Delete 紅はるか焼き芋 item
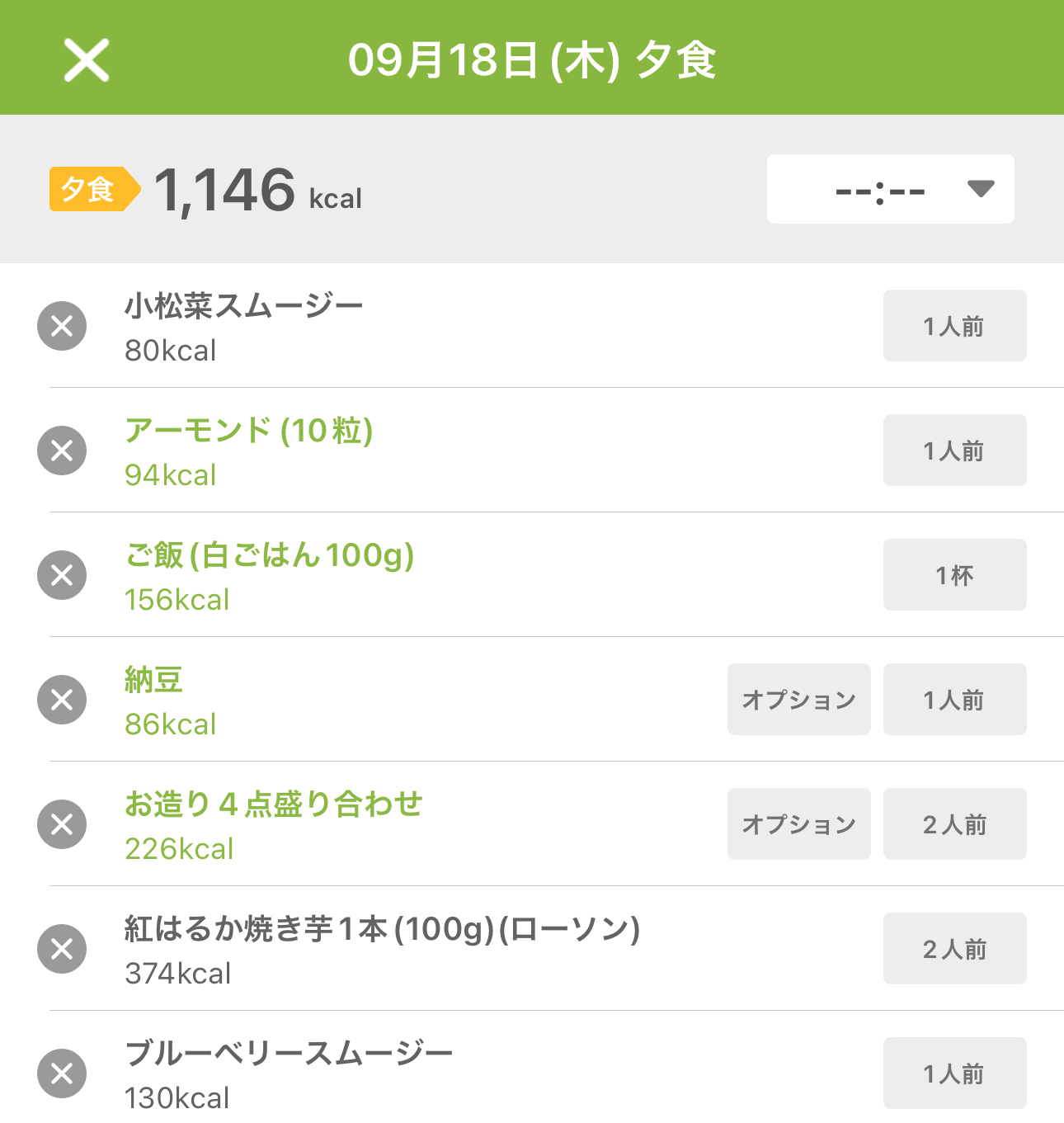Viewport: 1064px width, 1123px height. [x=62, y=949]
